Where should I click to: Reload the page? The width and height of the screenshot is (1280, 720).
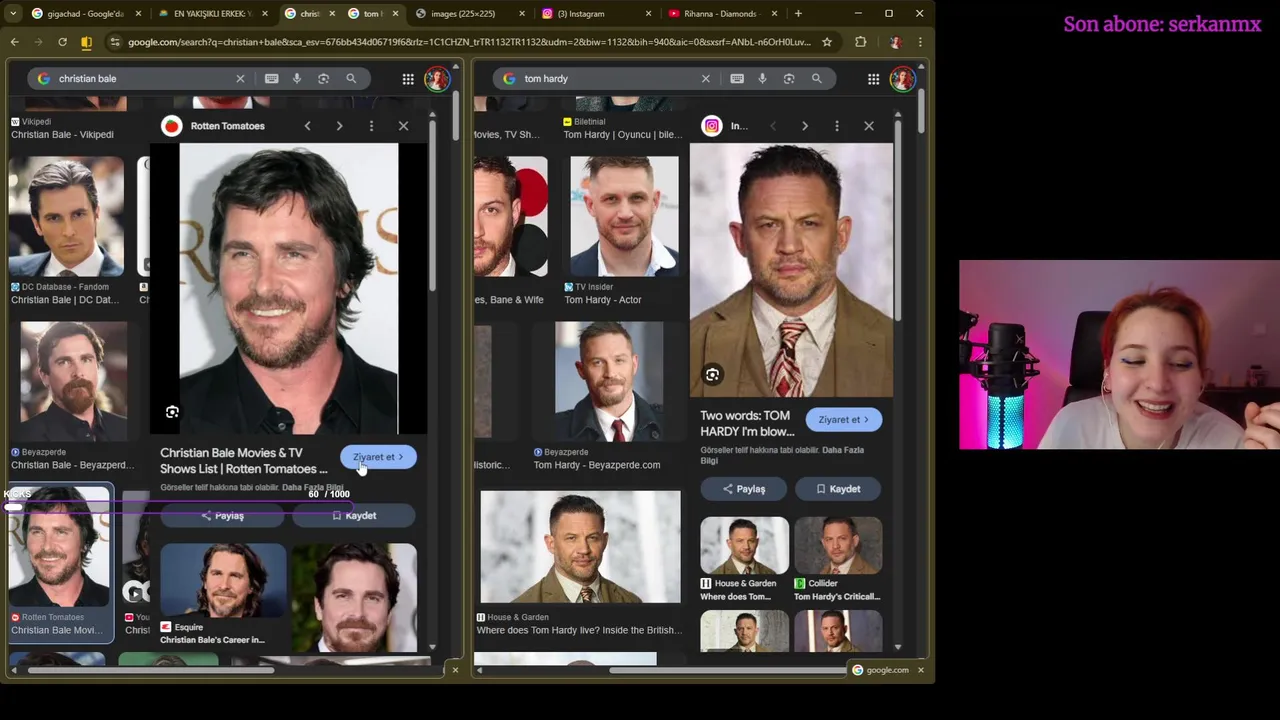coord(62,42)
